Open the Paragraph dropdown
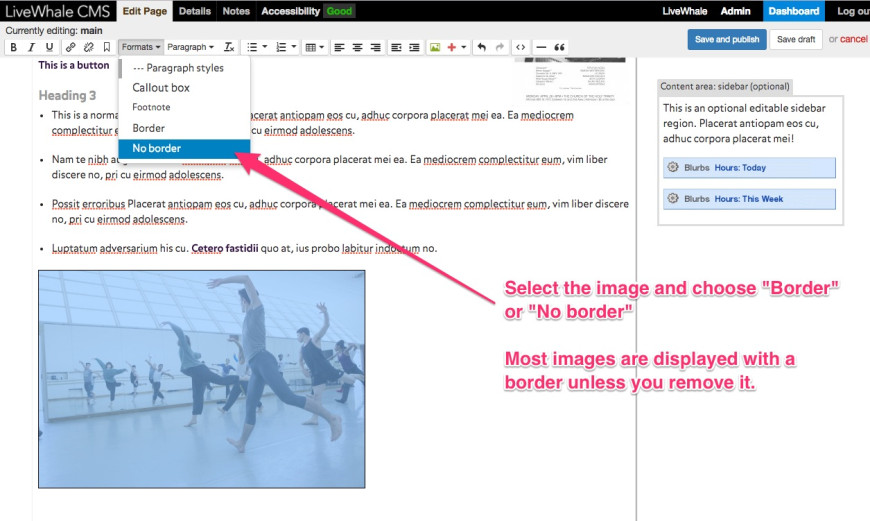The width and height of the screenshot is (870, 521). (190, 47)
